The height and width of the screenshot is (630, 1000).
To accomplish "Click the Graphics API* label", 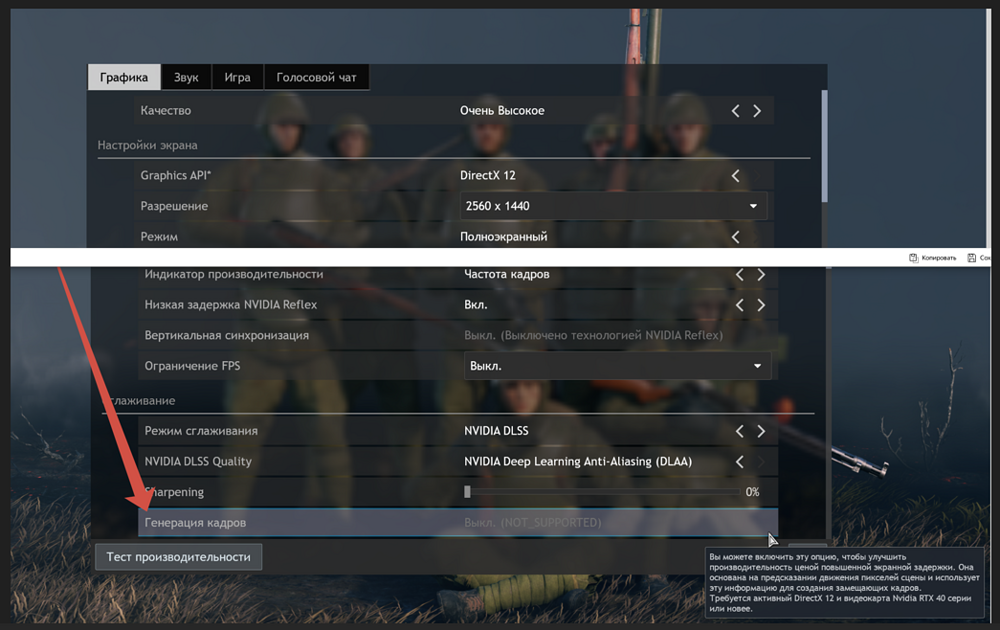I will click(176, 175).
